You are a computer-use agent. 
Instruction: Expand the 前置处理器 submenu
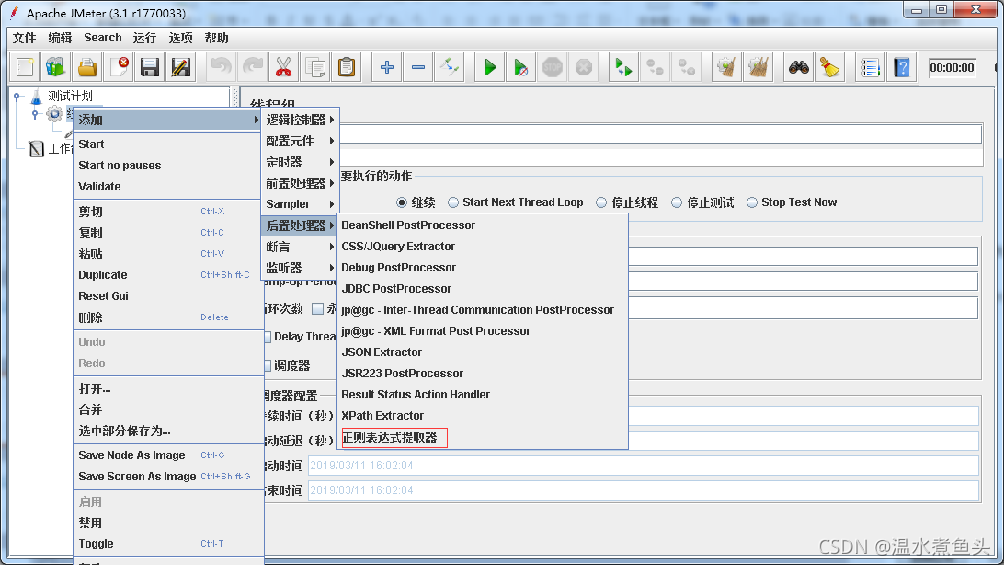(299, 183)
